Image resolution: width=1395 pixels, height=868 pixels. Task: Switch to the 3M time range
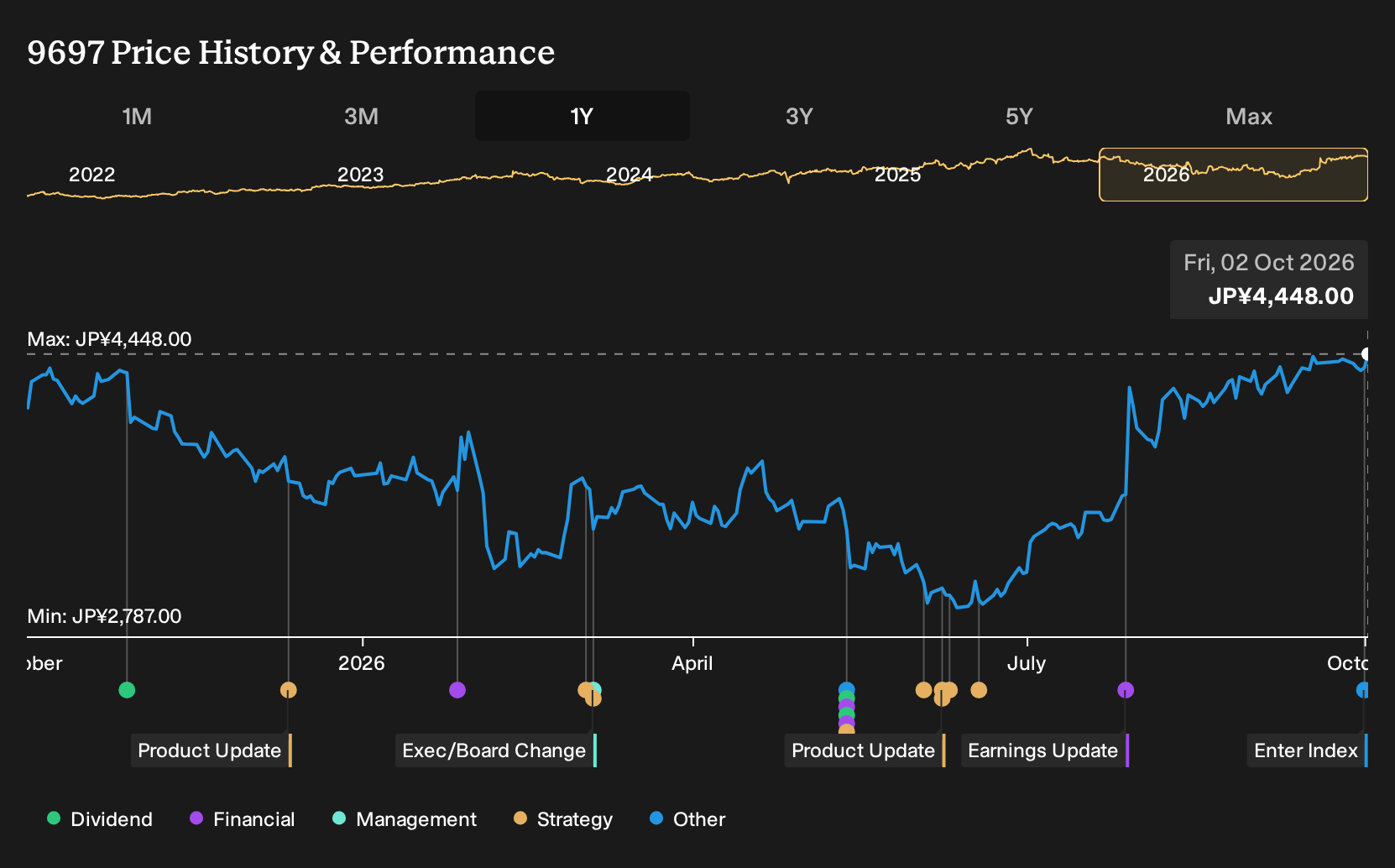(361, 116)
